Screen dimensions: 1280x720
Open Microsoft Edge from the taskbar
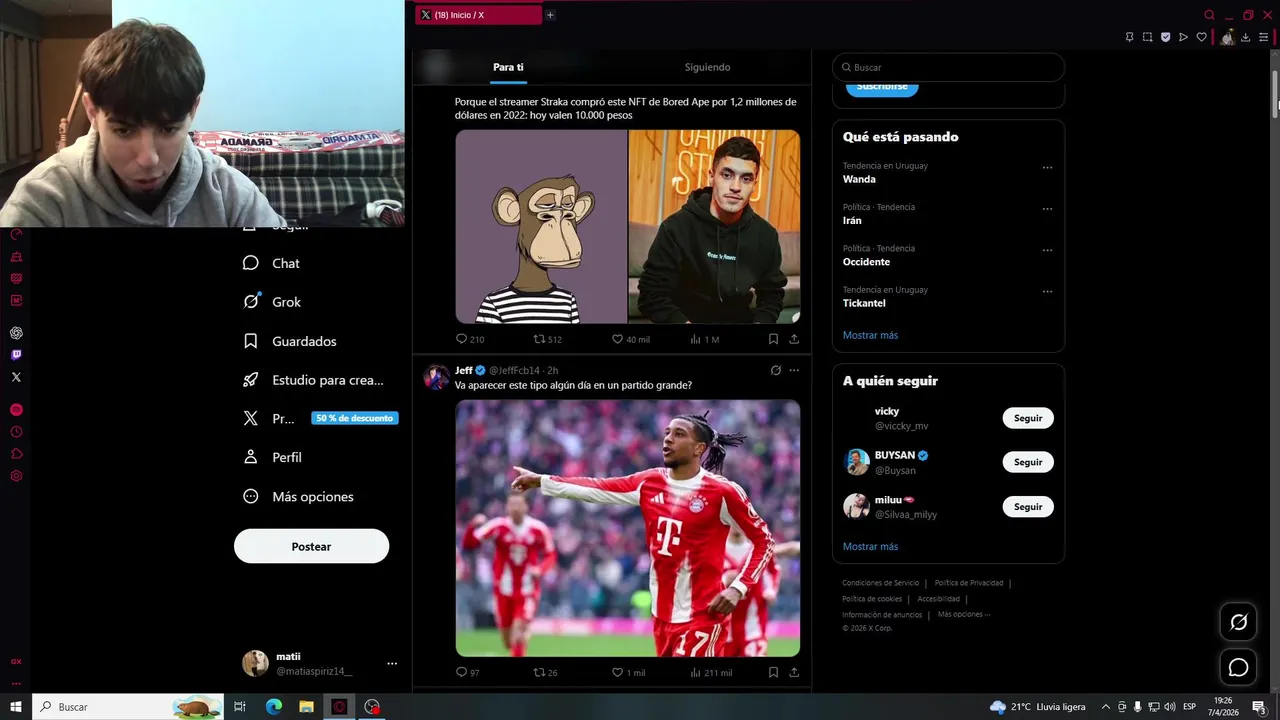pyautogui.click(x=273, y=707)
